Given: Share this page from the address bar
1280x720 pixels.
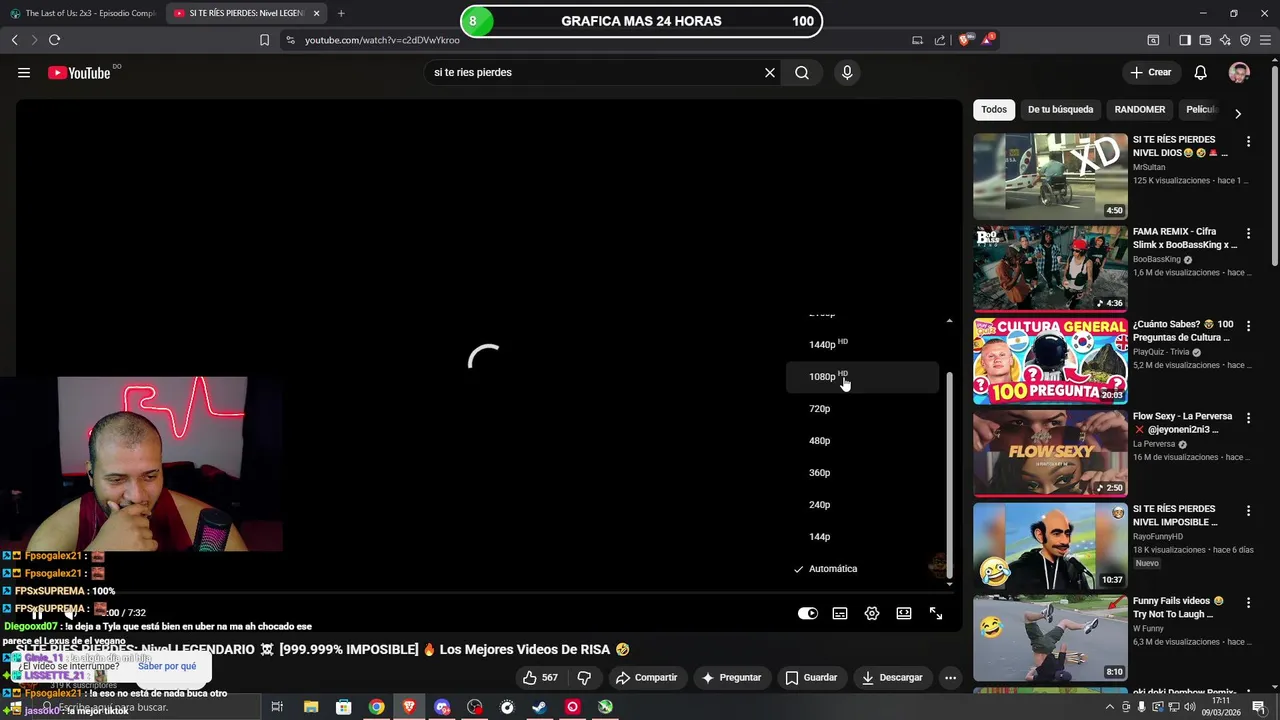Looking at the screenshot, I should (940, 40).
